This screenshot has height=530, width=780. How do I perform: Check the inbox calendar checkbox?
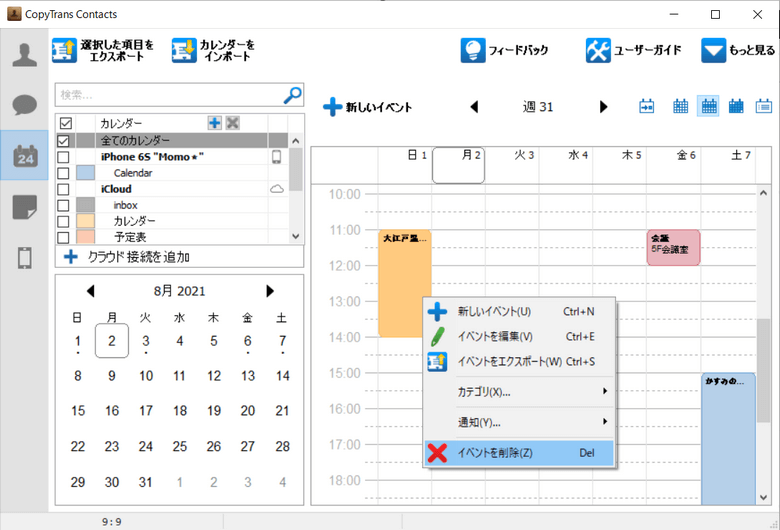[63, 205]
